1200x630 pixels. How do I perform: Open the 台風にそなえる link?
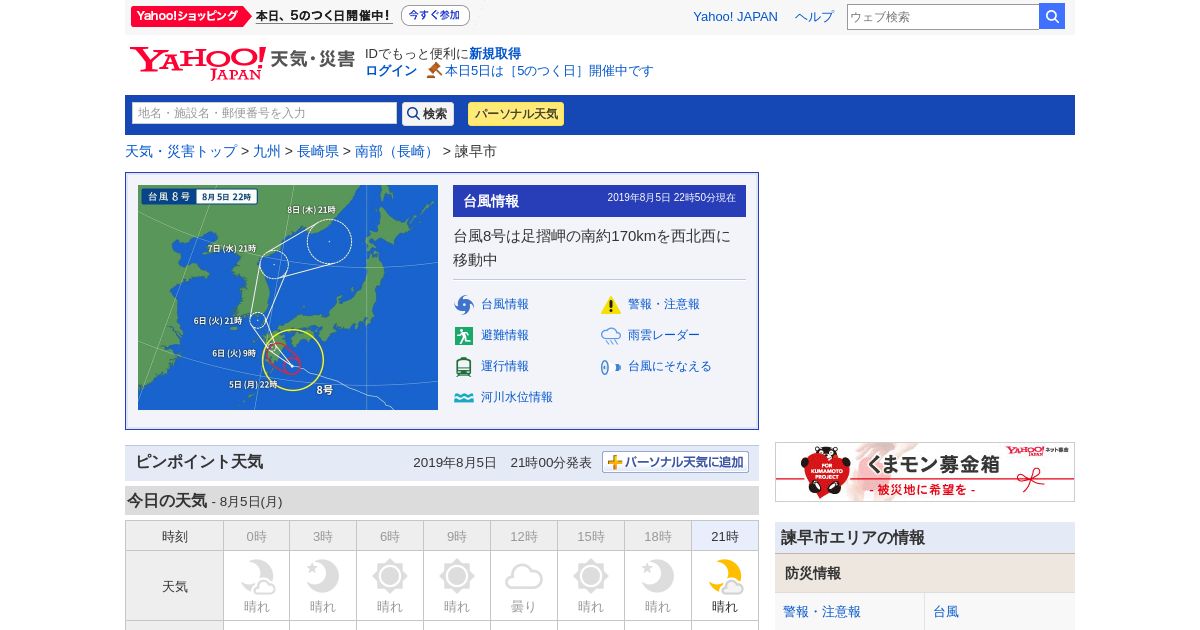point(670,367)
